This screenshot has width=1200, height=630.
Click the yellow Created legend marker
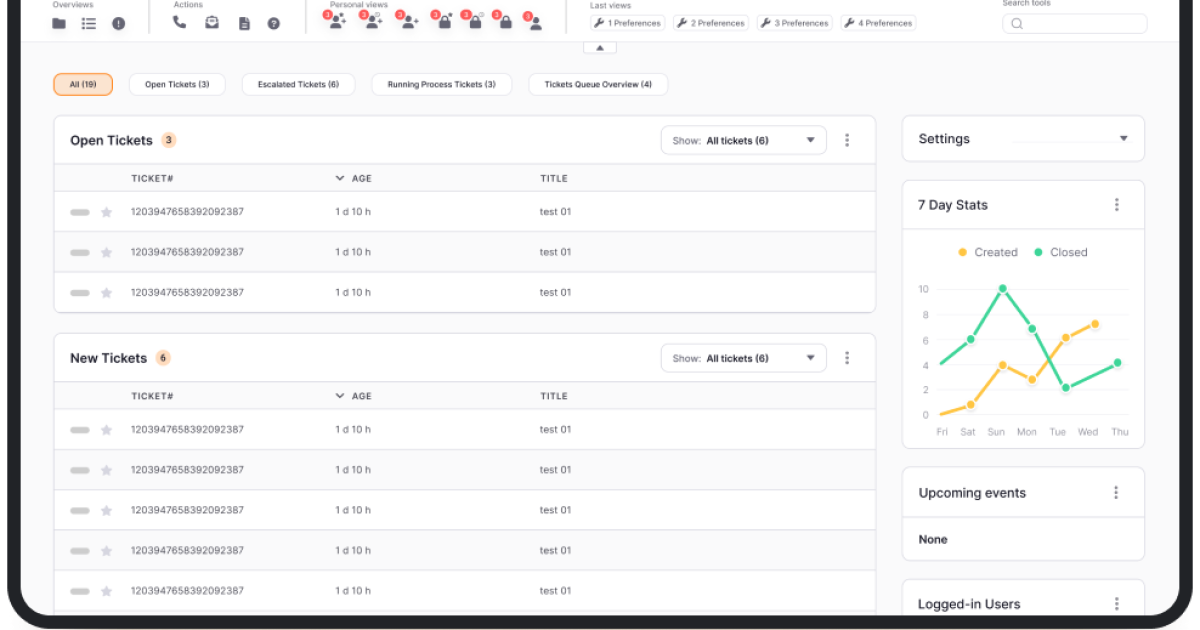click(x=963, y=253)
